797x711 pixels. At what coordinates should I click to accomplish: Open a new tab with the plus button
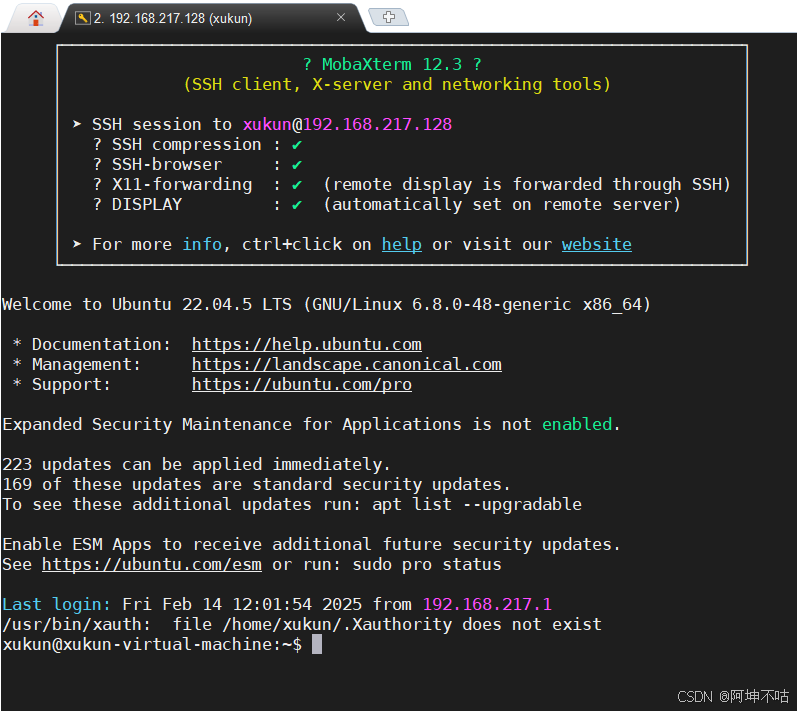[x=389, y=17]
